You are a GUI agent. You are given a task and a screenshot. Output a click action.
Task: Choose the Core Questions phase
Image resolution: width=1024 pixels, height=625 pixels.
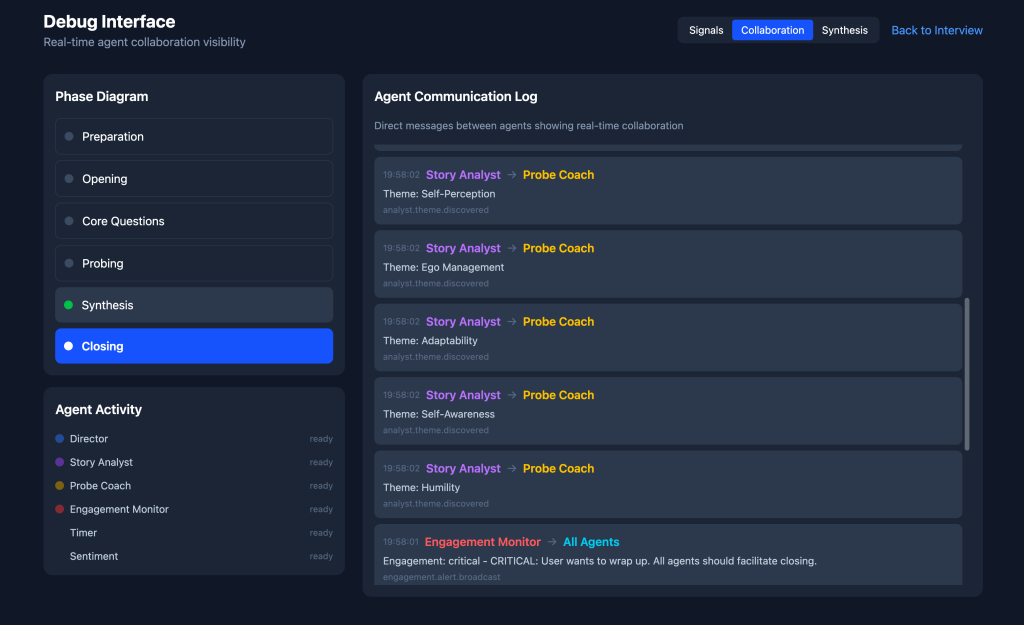(194, 221)
